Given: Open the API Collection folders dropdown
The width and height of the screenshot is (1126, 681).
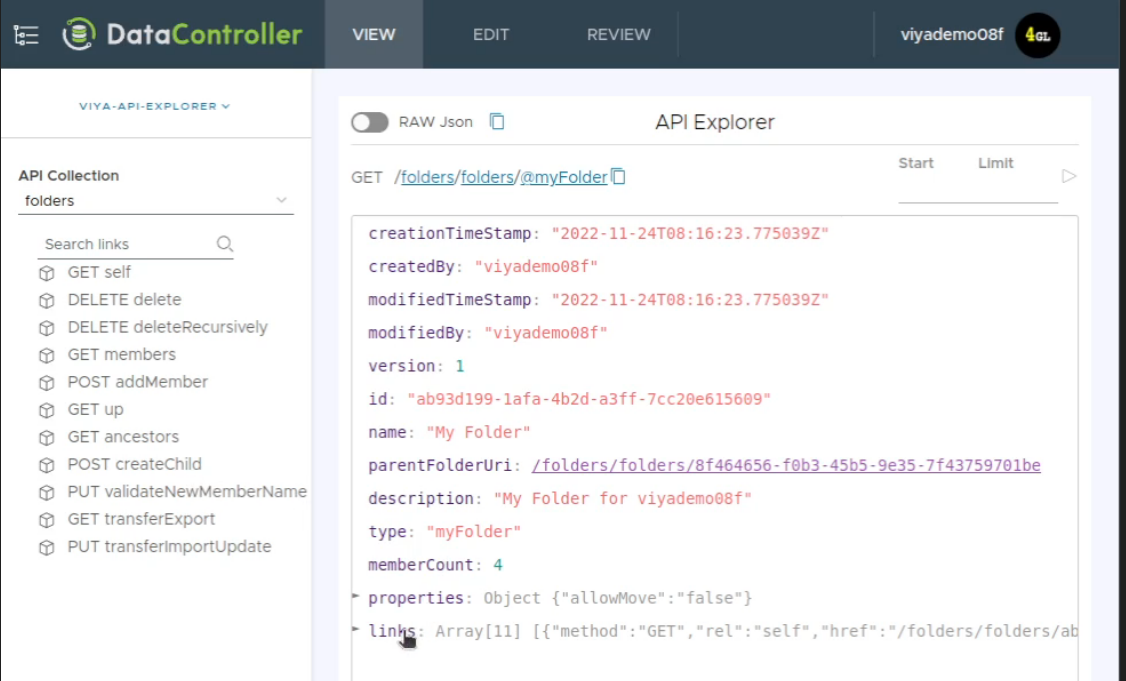Looking at the screenshot, I should [x=156, y=201].
